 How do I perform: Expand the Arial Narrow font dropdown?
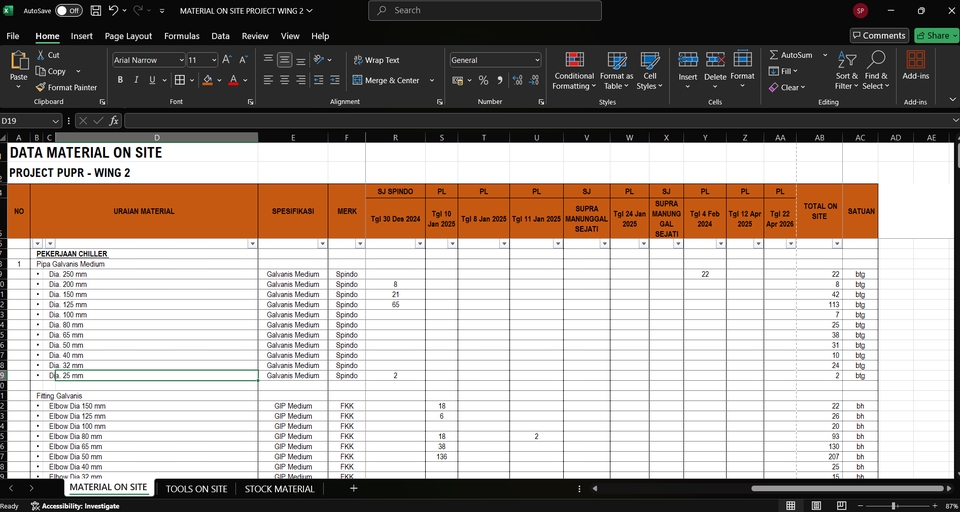181,60
